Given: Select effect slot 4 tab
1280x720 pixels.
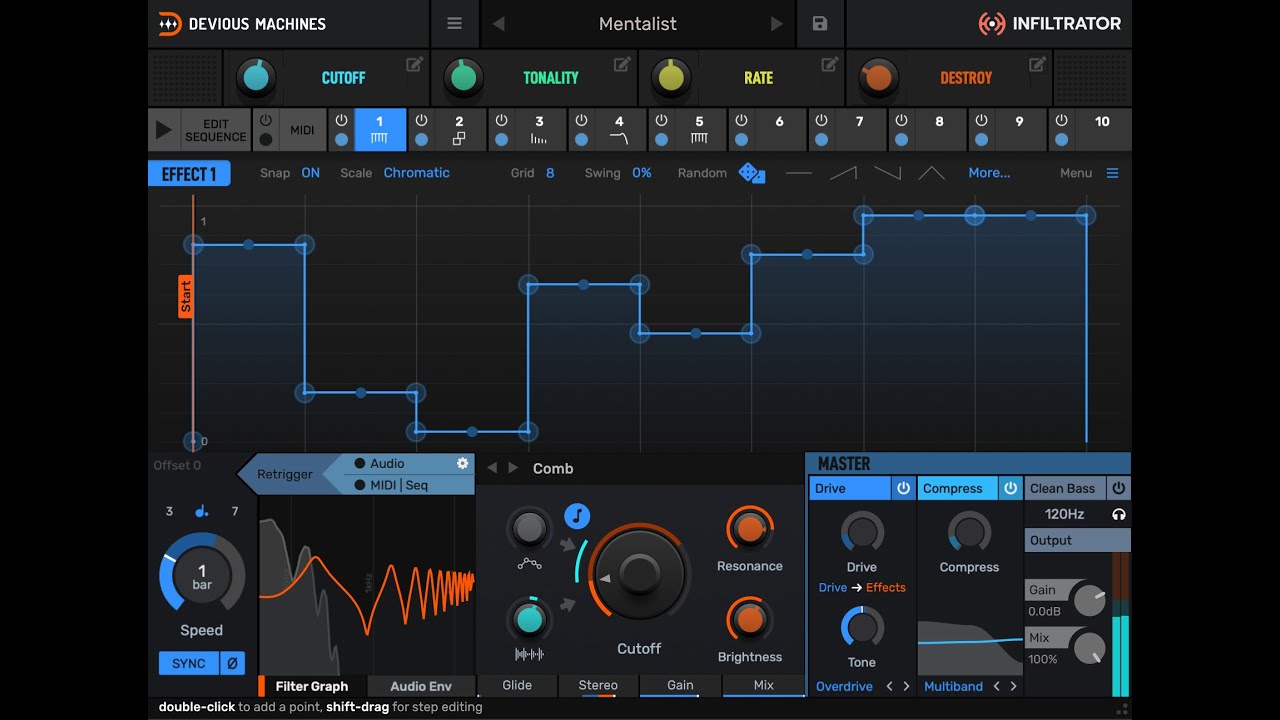Looking at the screenshot, I should [619, 130].
